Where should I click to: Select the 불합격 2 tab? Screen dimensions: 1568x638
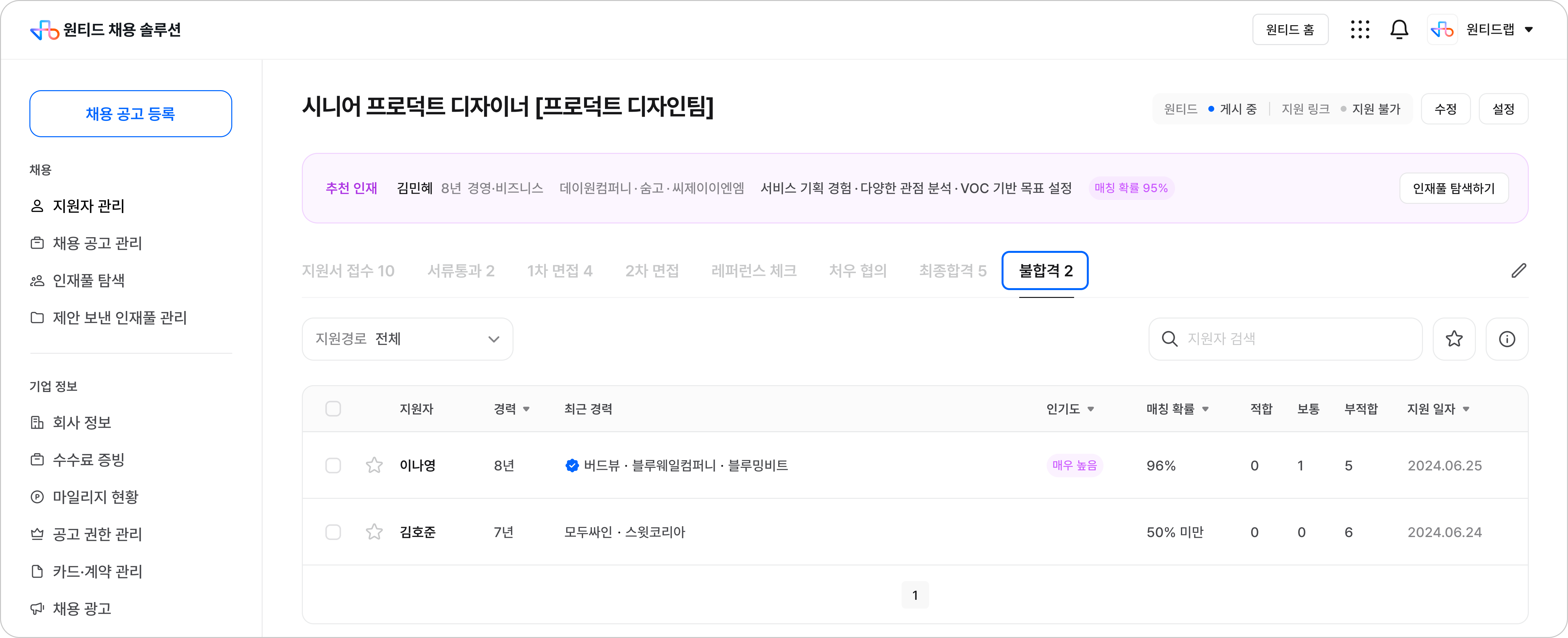tap(1045, 271)
